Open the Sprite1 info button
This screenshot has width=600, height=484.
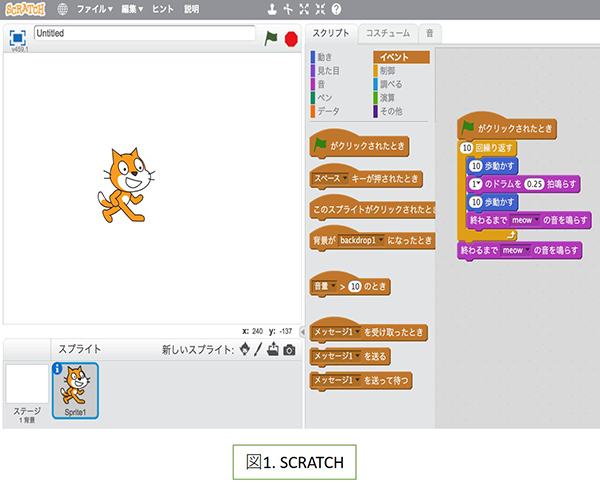(57, 368)
